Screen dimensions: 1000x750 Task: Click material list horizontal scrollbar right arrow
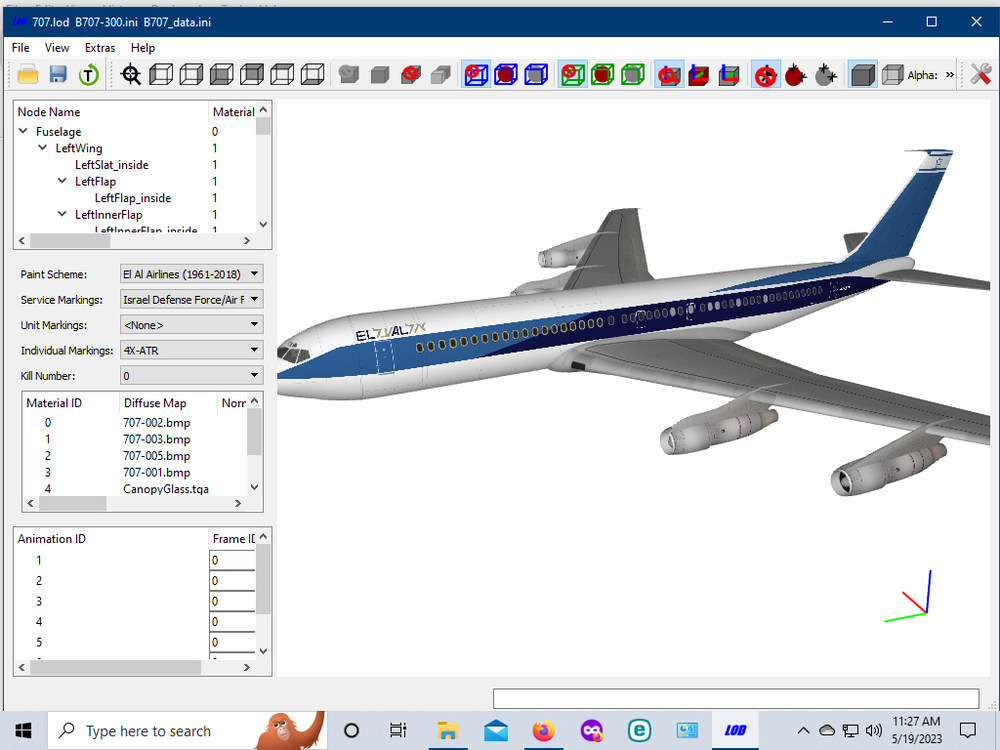pos(238,503)
